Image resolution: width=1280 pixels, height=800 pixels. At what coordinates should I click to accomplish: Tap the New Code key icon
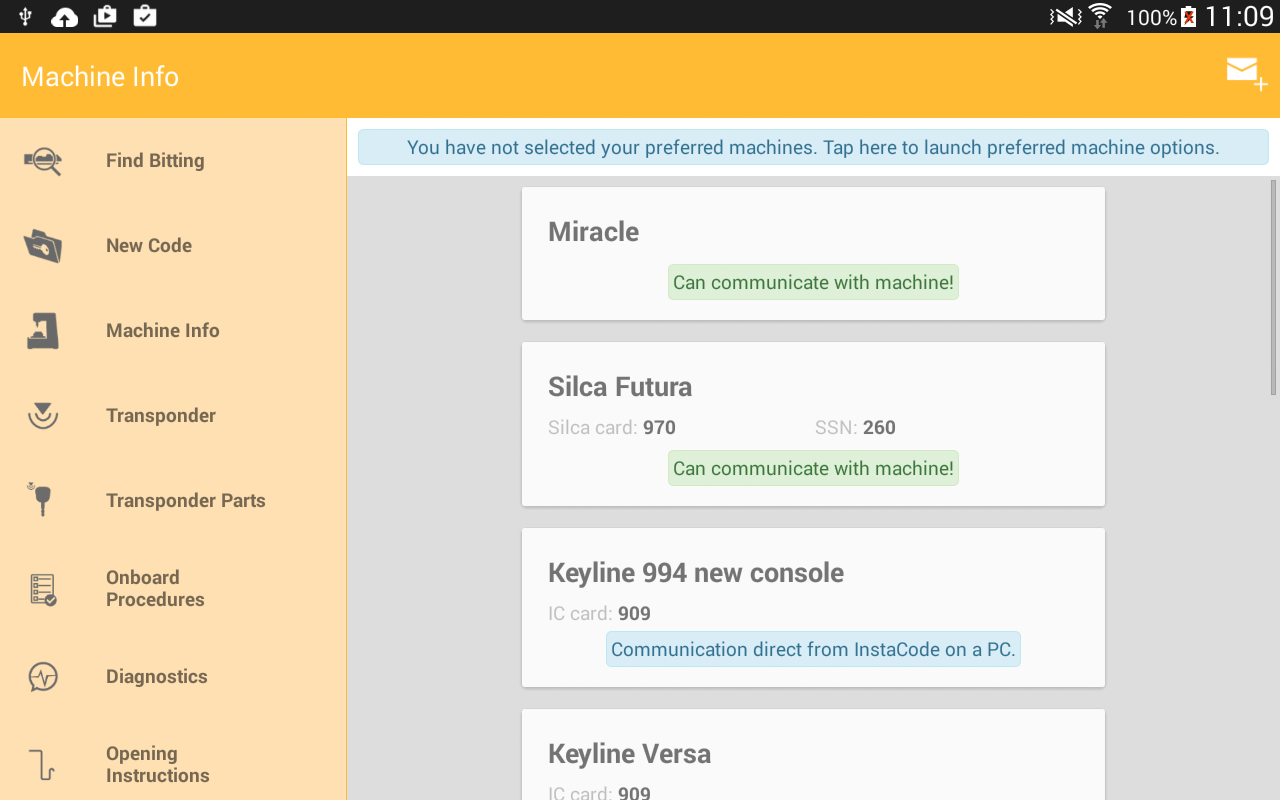[42, 245]
